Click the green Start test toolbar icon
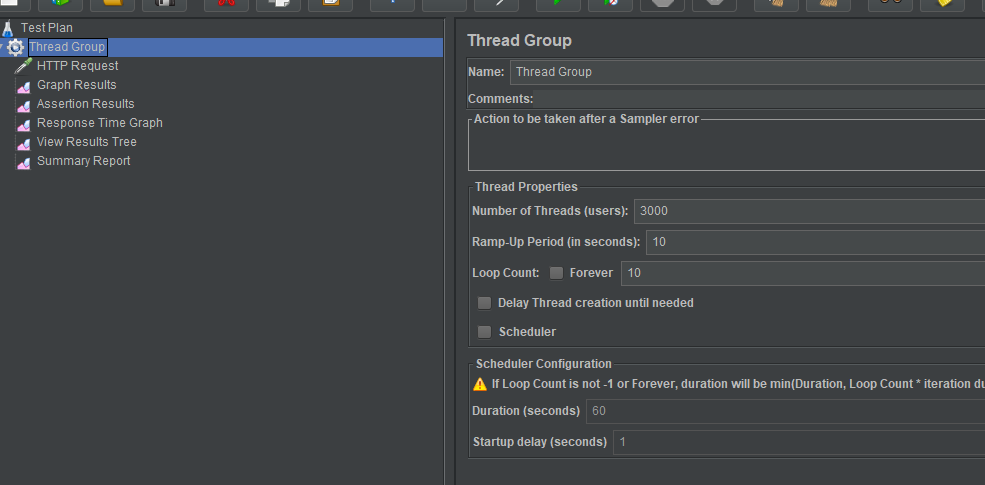The image size is (985, 485). coord(558,3)
